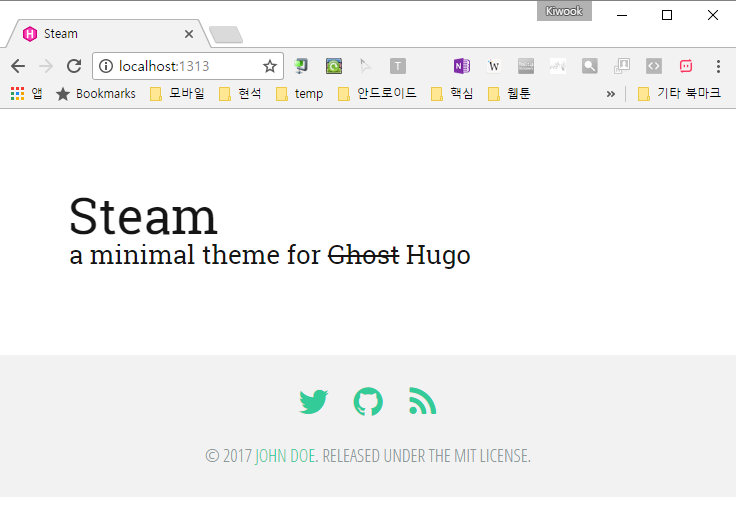Open the Bookmarks star folder
The width and height of the screenshot is (736, 508).
pyautogui.click(x=96, y=94)
